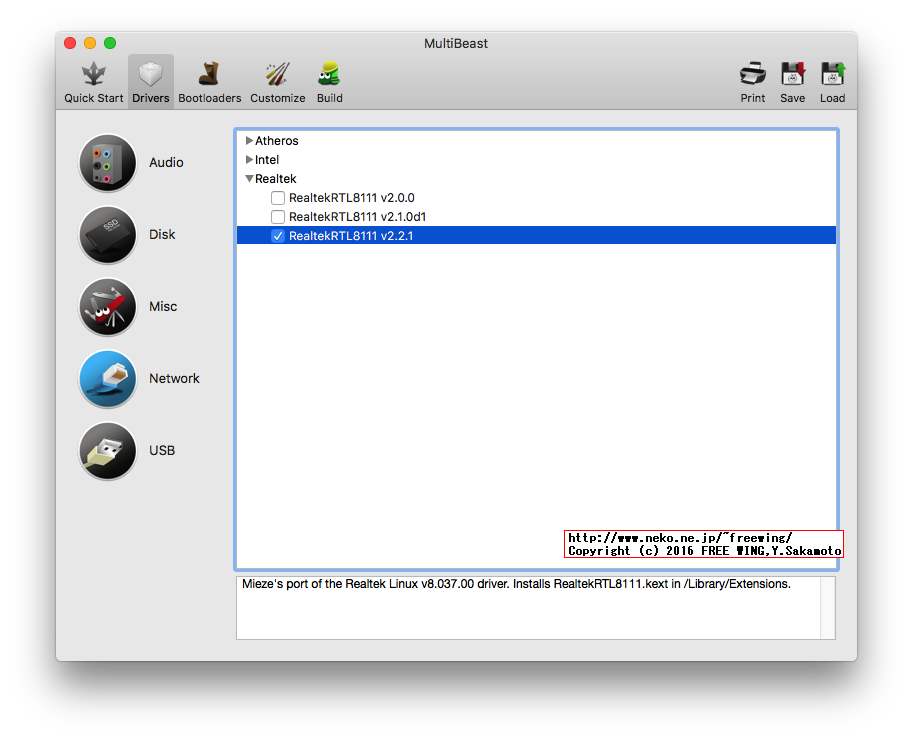913x741 pixels.
Task: Expand the Intel driver group
Action: [x=249, y=159]
